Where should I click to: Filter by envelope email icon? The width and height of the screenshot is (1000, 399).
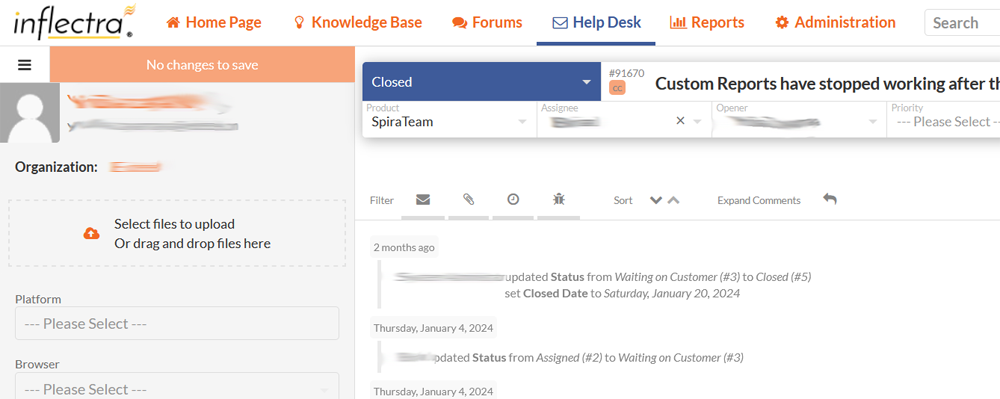(422, 200)
